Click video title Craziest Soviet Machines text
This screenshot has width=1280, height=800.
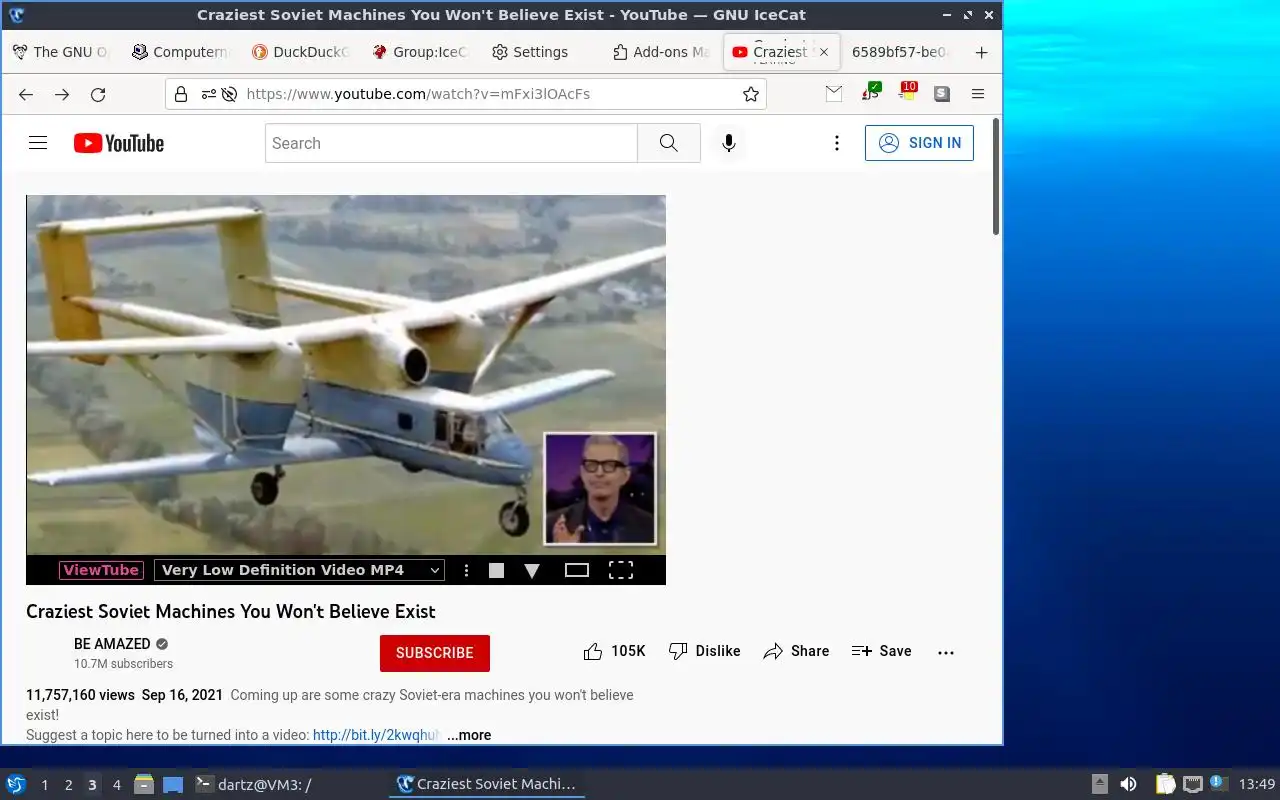click(x=231, y=611)
